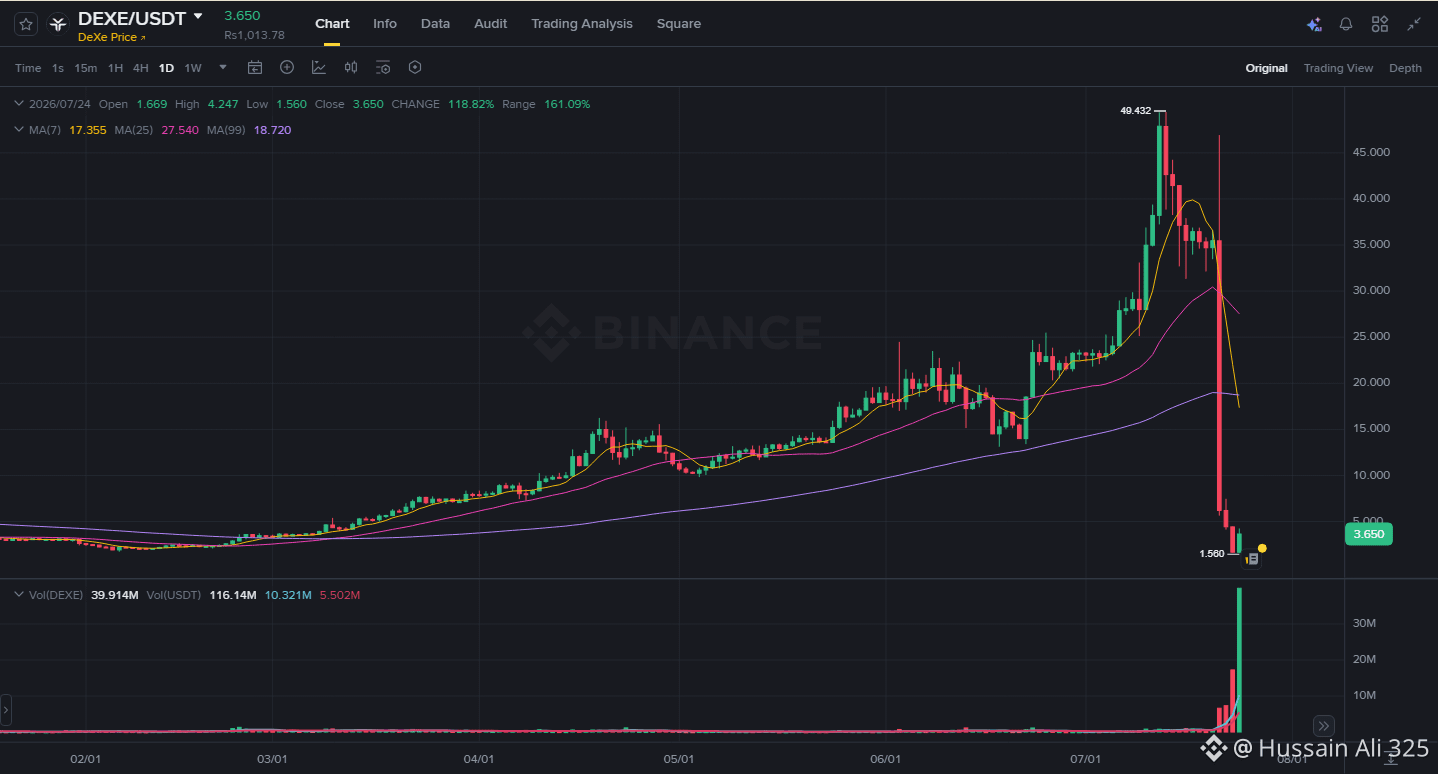The height and width of the screenshot is (774, 1438).
Task: Click the 04/01 date on the time axis
Action: tap(480, 759)
